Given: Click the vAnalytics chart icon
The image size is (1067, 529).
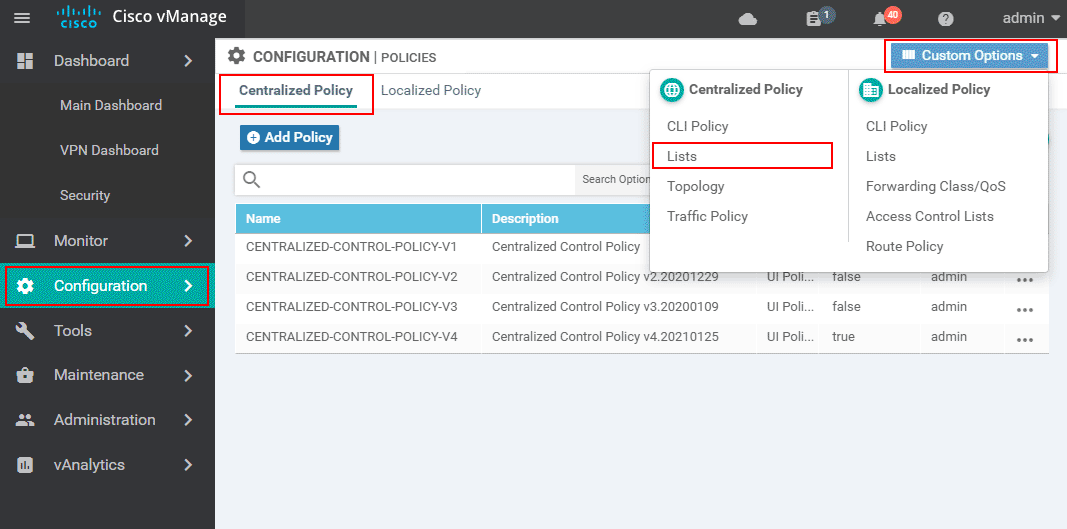Looking at the screenshot, I should coord(26,465).
